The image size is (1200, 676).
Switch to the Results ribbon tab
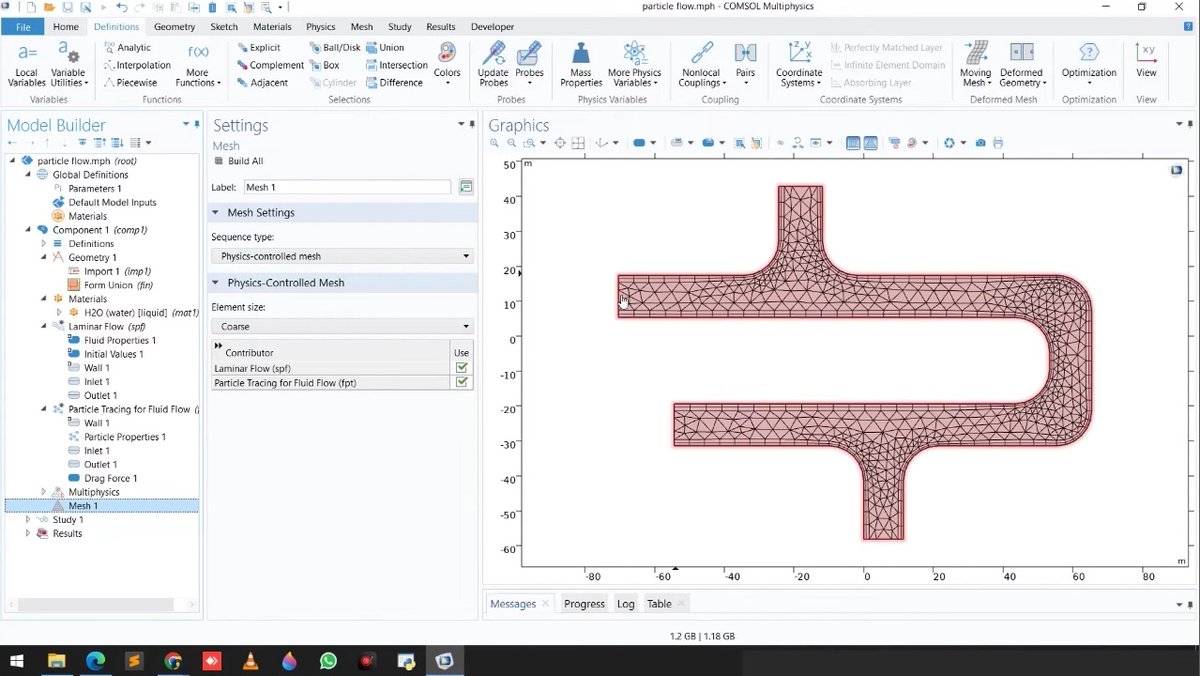coord(440,27)
